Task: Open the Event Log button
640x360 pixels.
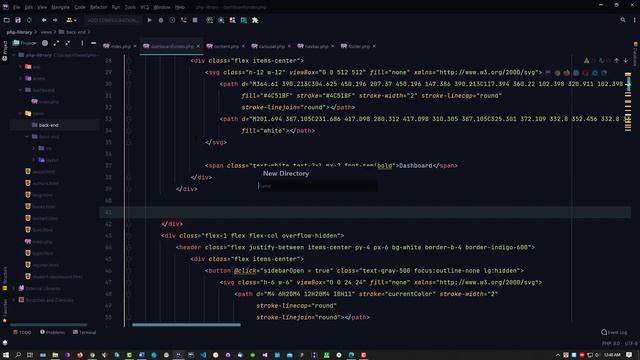Action: [614, 332]
